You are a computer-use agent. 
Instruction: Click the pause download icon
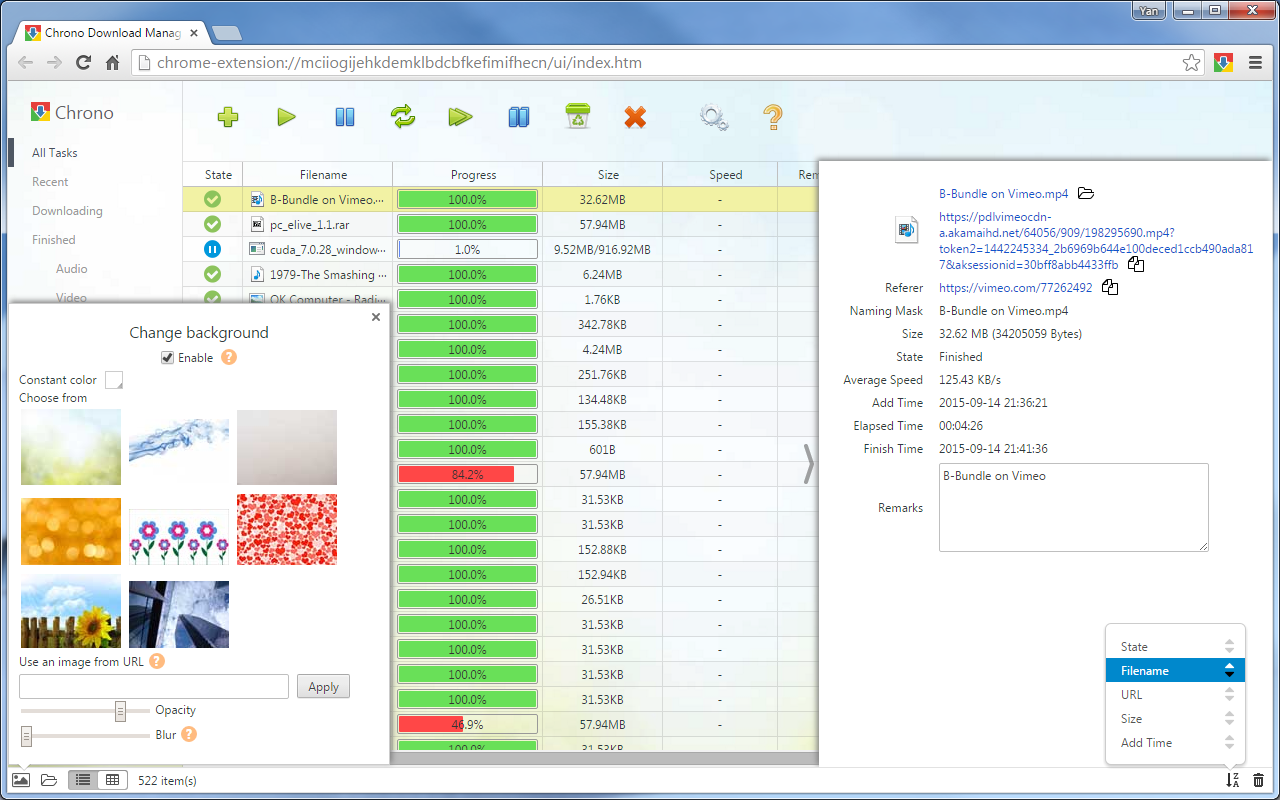[344, 117]
